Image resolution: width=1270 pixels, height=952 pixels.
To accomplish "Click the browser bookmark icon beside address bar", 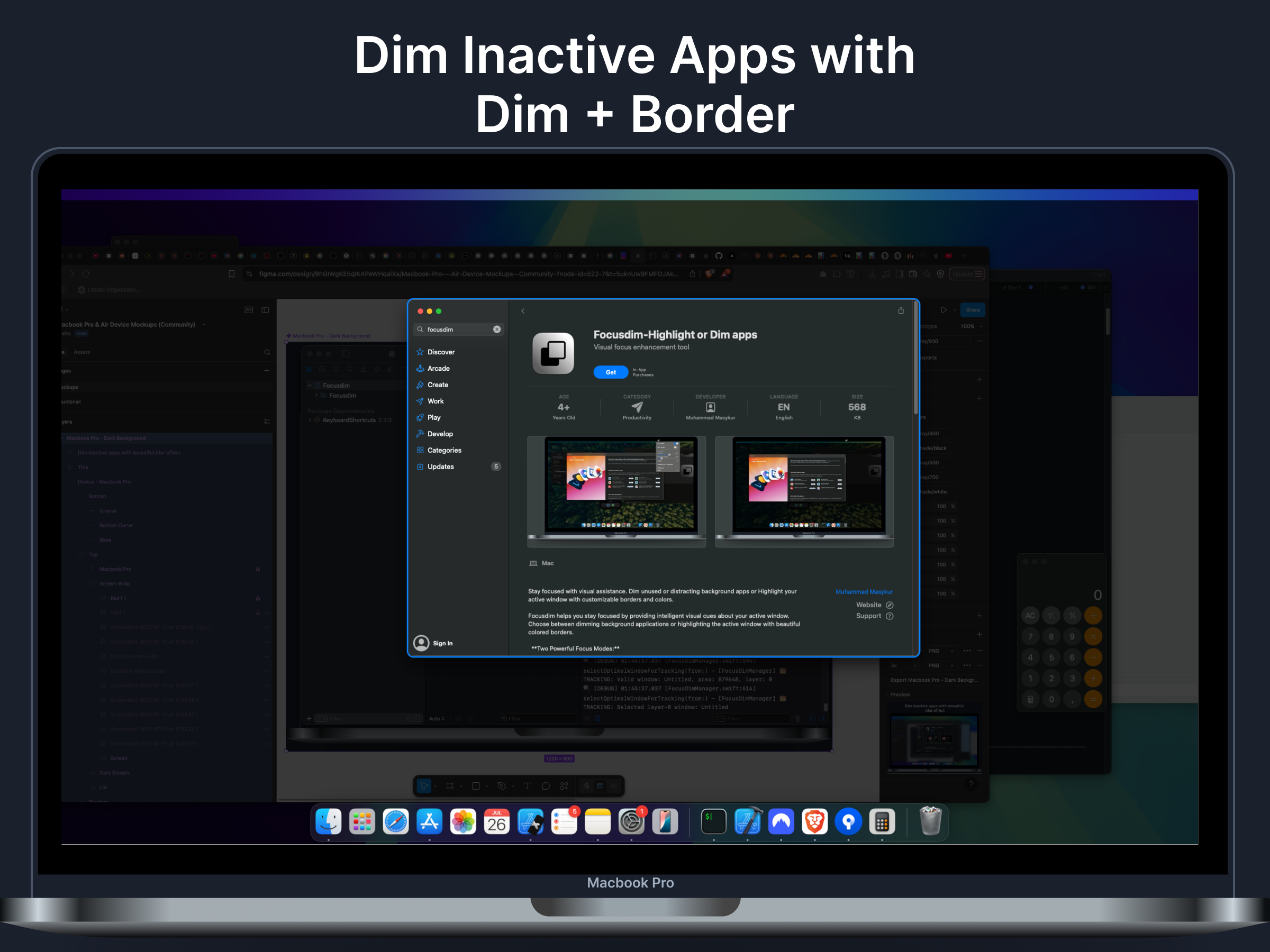I will point(231,274).
